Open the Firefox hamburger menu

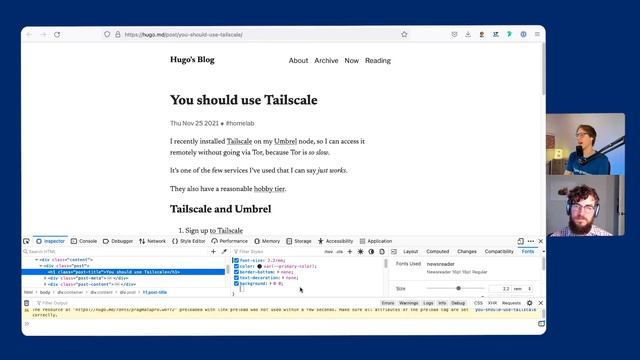tap(537, 34)
